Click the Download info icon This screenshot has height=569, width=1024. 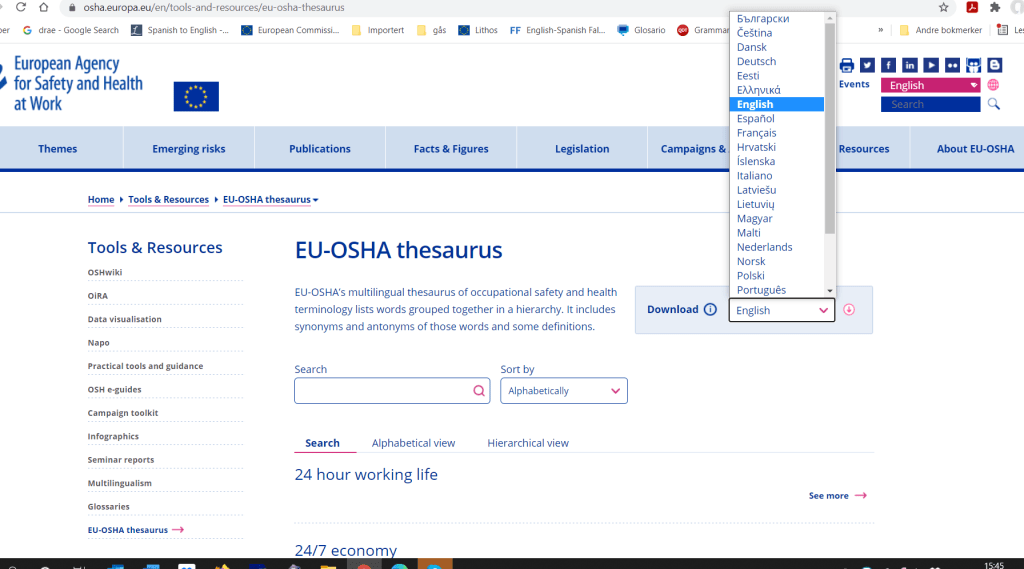[710, 310]
